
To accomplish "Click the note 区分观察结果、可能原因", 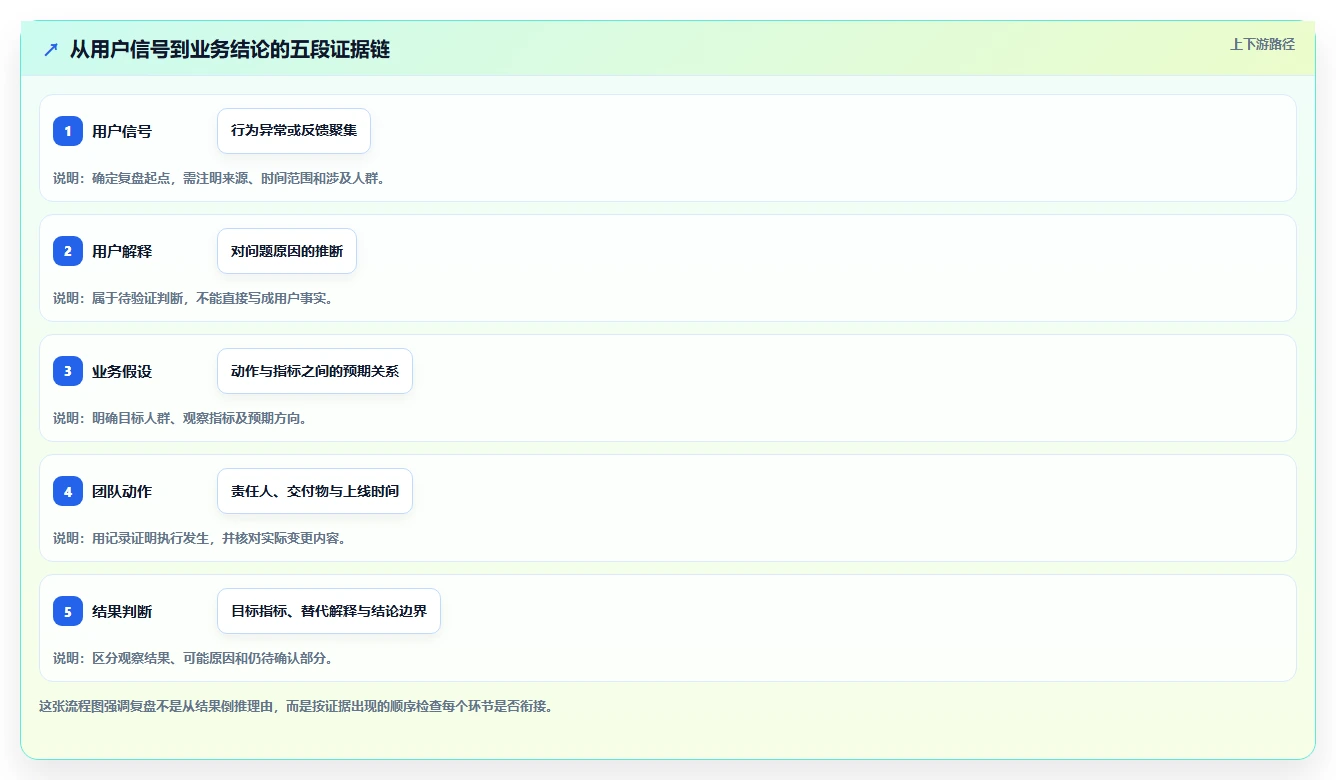I will (x=192, y=658).
